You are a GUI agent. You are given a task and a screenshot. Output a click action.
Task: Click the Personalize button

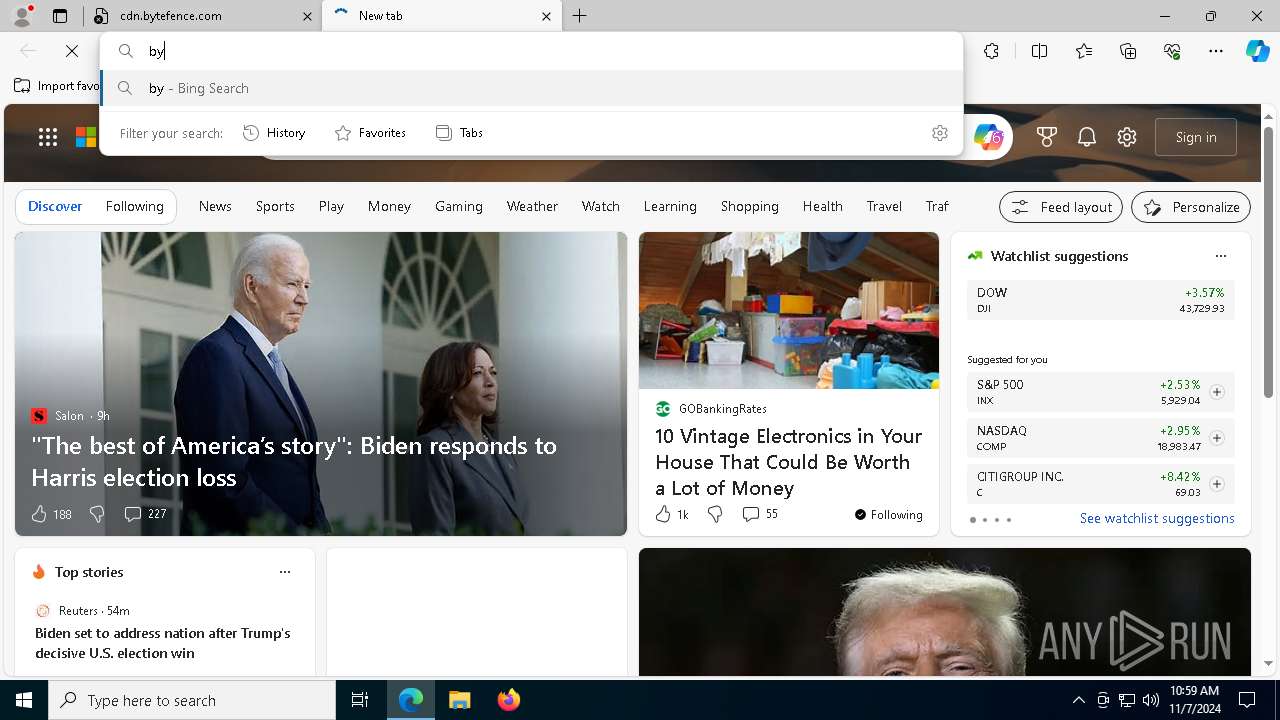[x=1191, y=207]
